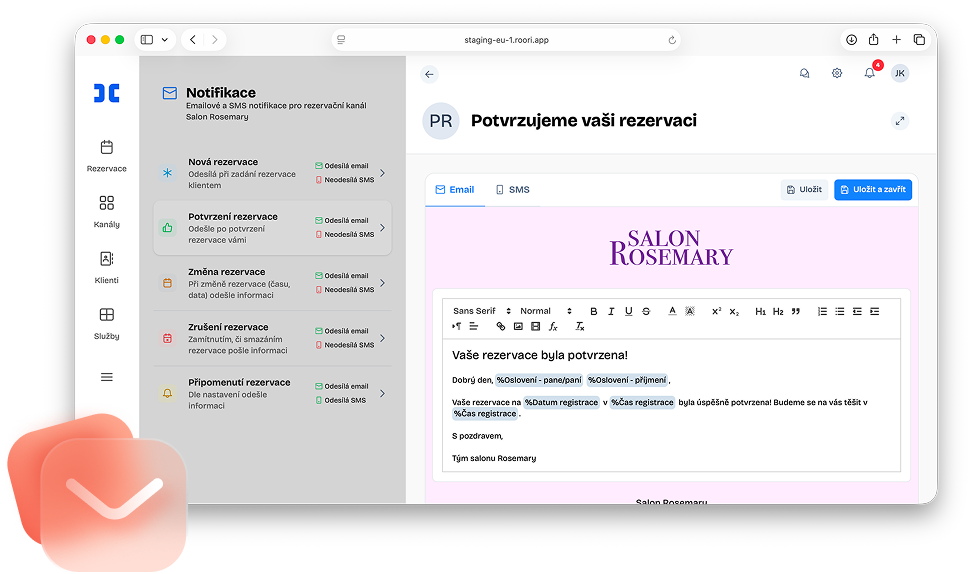Click the Uložit a zavřít button

872,189
